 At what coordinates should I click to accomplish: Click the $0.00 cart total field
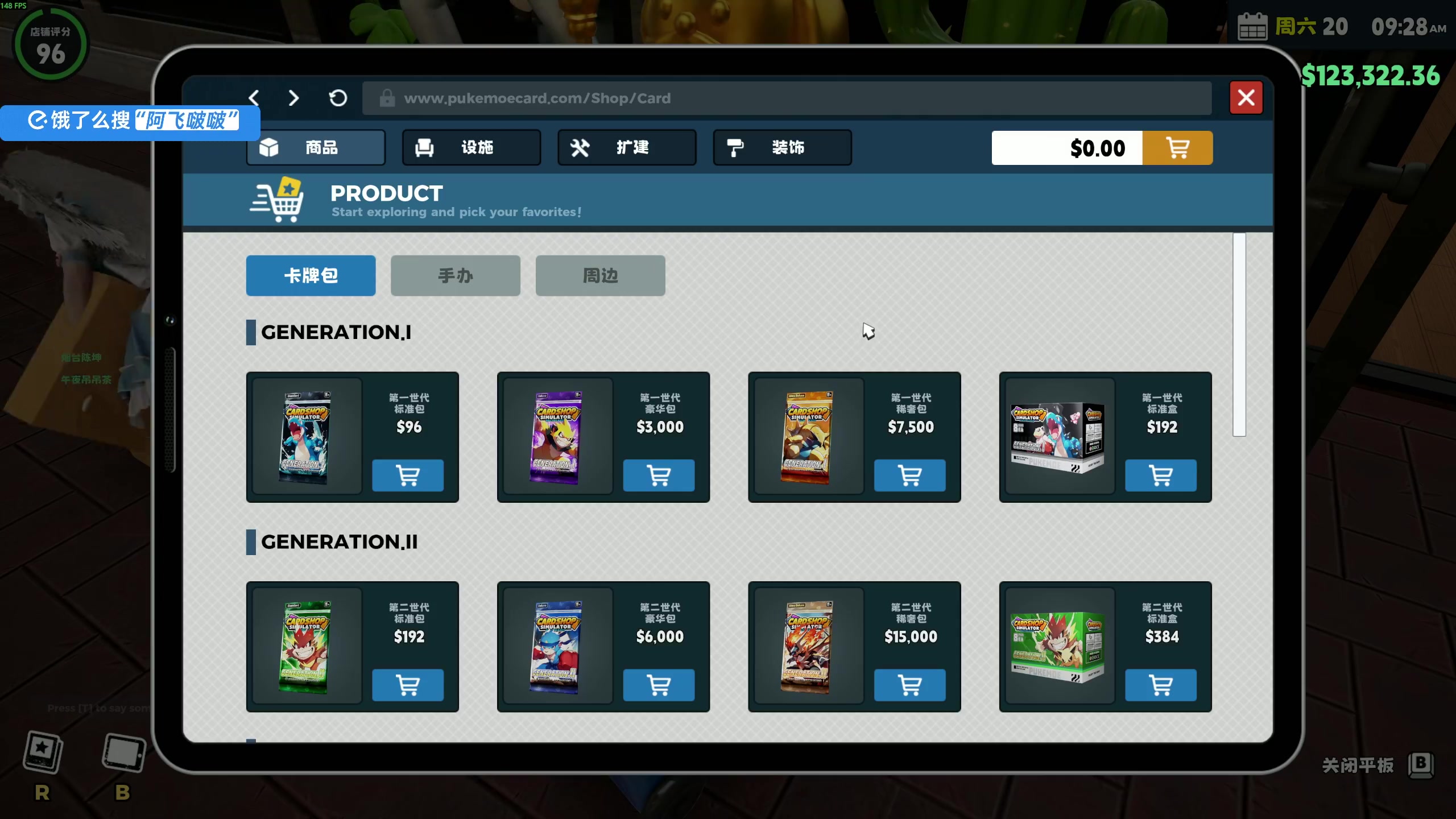pyautogui.click(x=1067, y=148)
